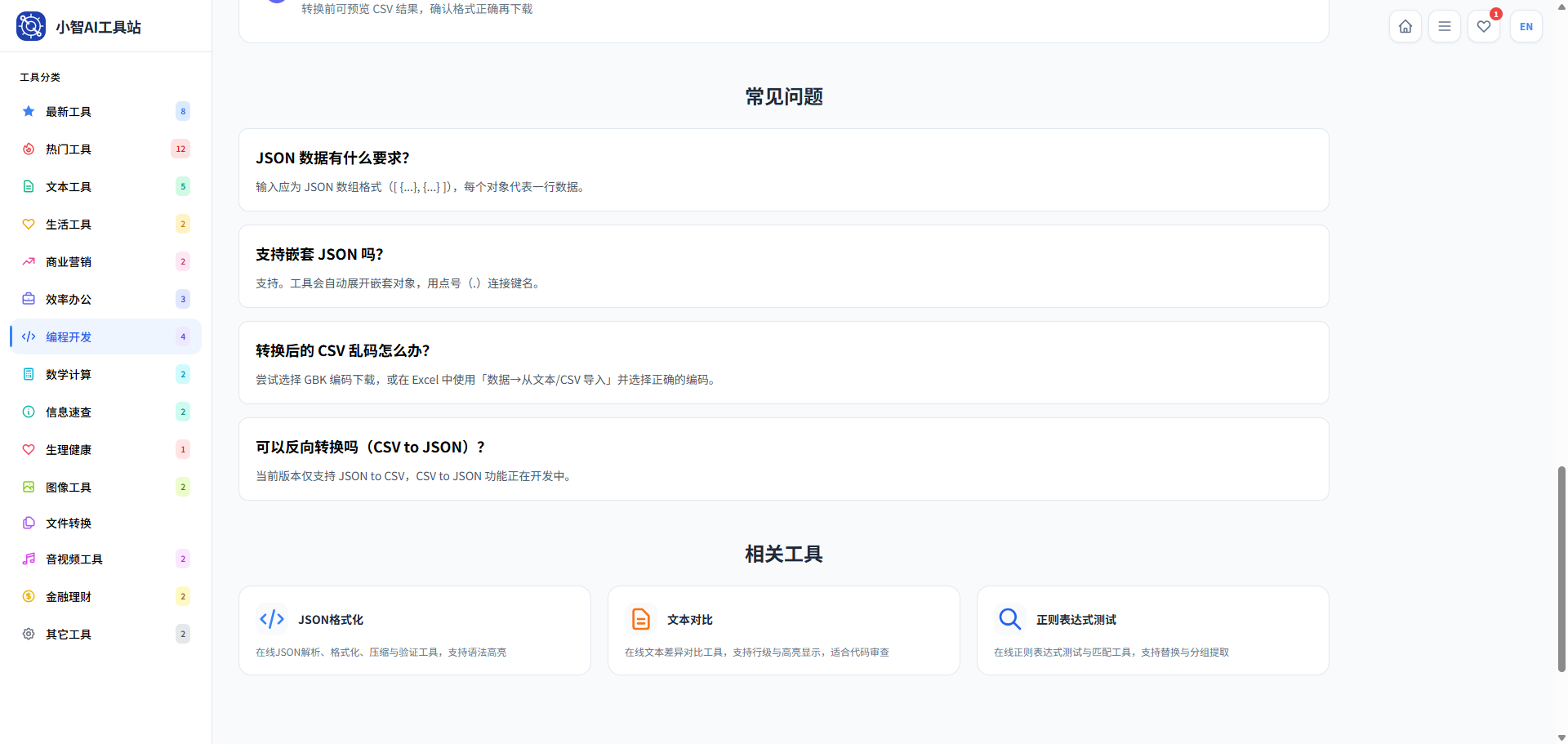
Task: Open the 图像工具 category
Action: 105,487
